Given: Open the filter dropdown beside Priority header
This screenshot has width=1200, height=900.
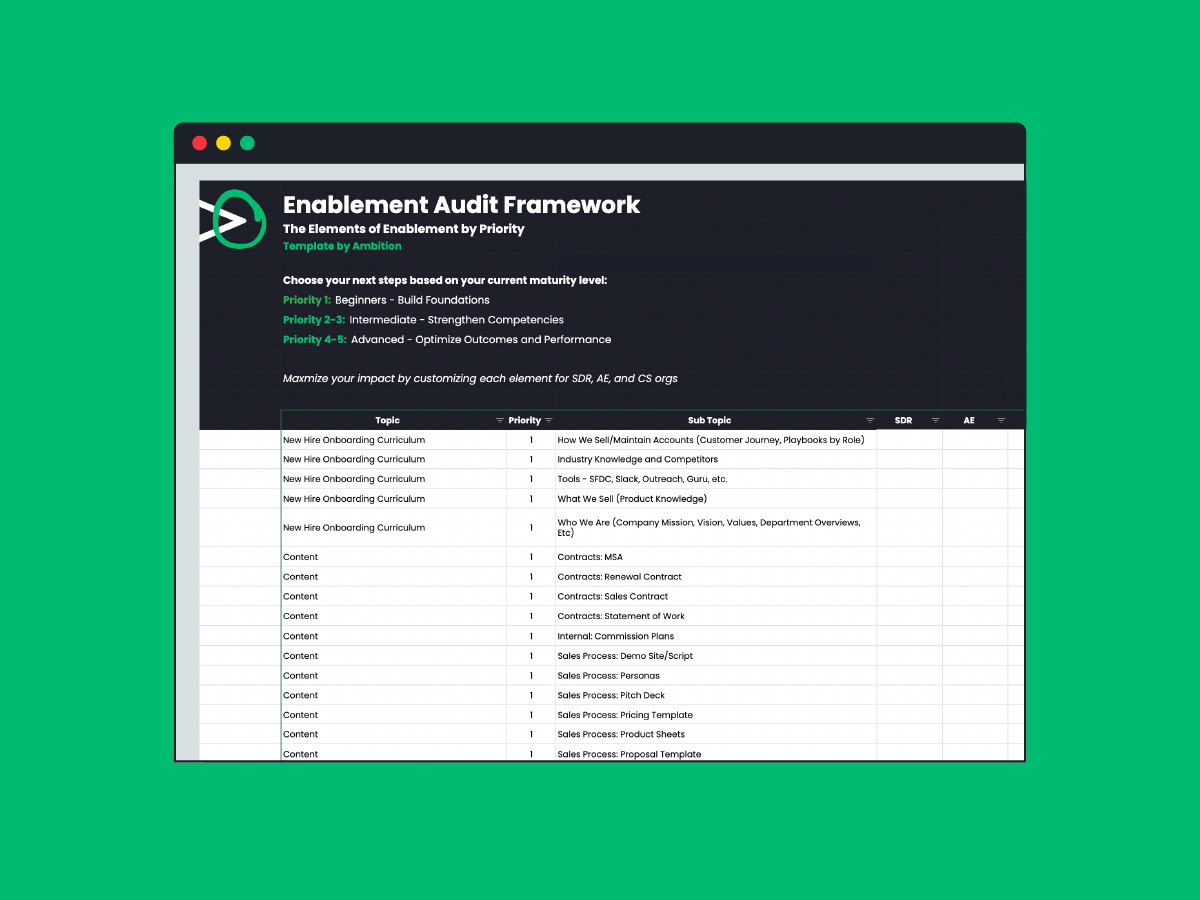Looking at the screenshot, I should (548, 420).
